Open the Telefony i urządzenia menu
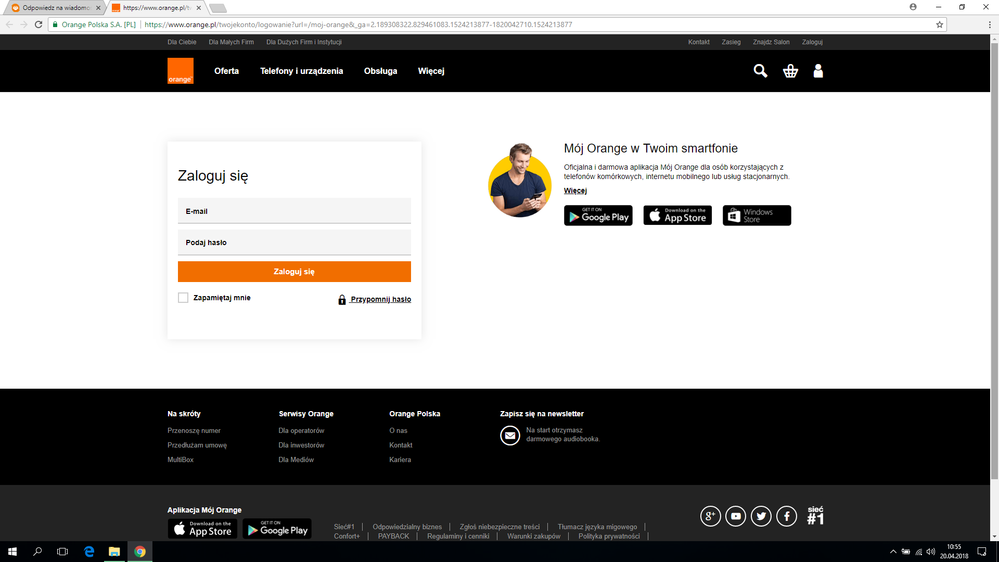The width and height of the screenshot is (999, 562). click(301, 71)
